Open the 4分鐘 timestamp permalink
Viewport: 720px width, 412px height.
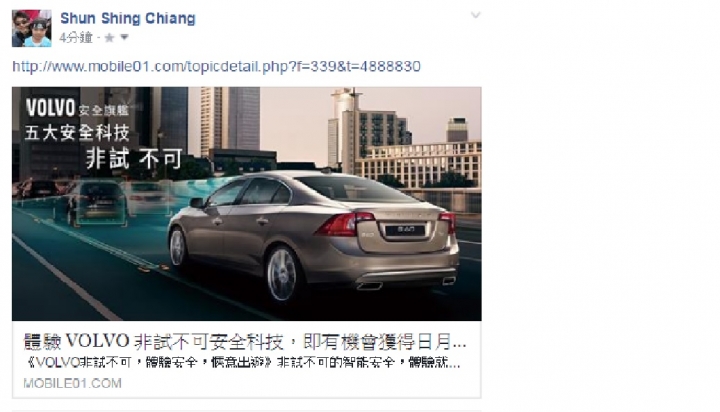pyautogui.click(x=76, y=38)
